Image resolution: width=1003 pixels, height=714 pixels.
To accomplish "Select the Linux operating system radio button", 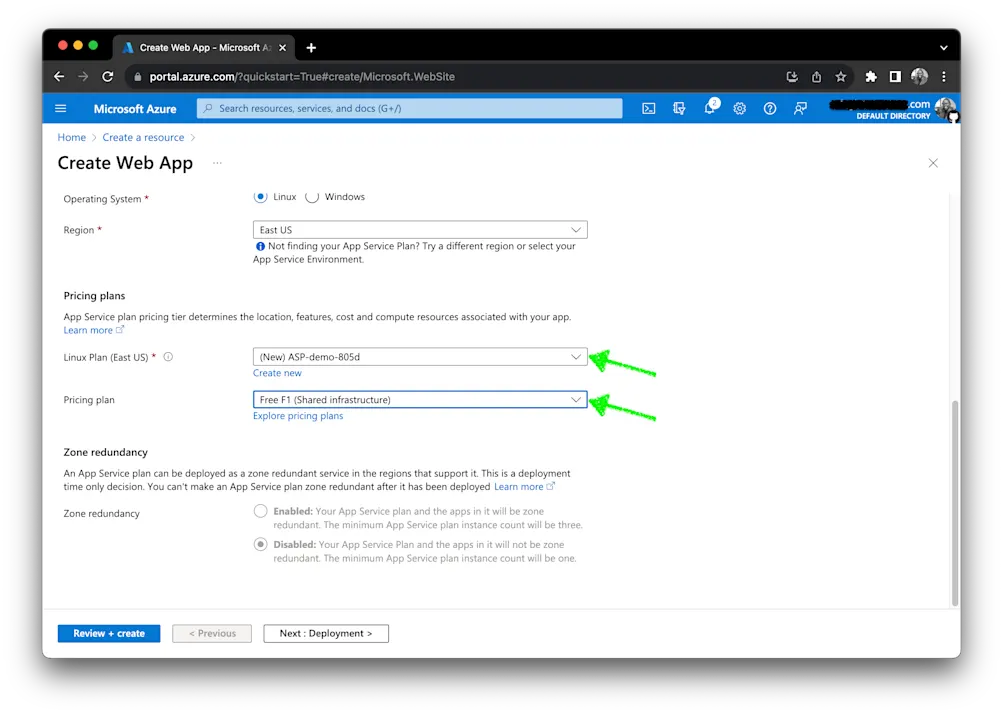I will 260,197.
